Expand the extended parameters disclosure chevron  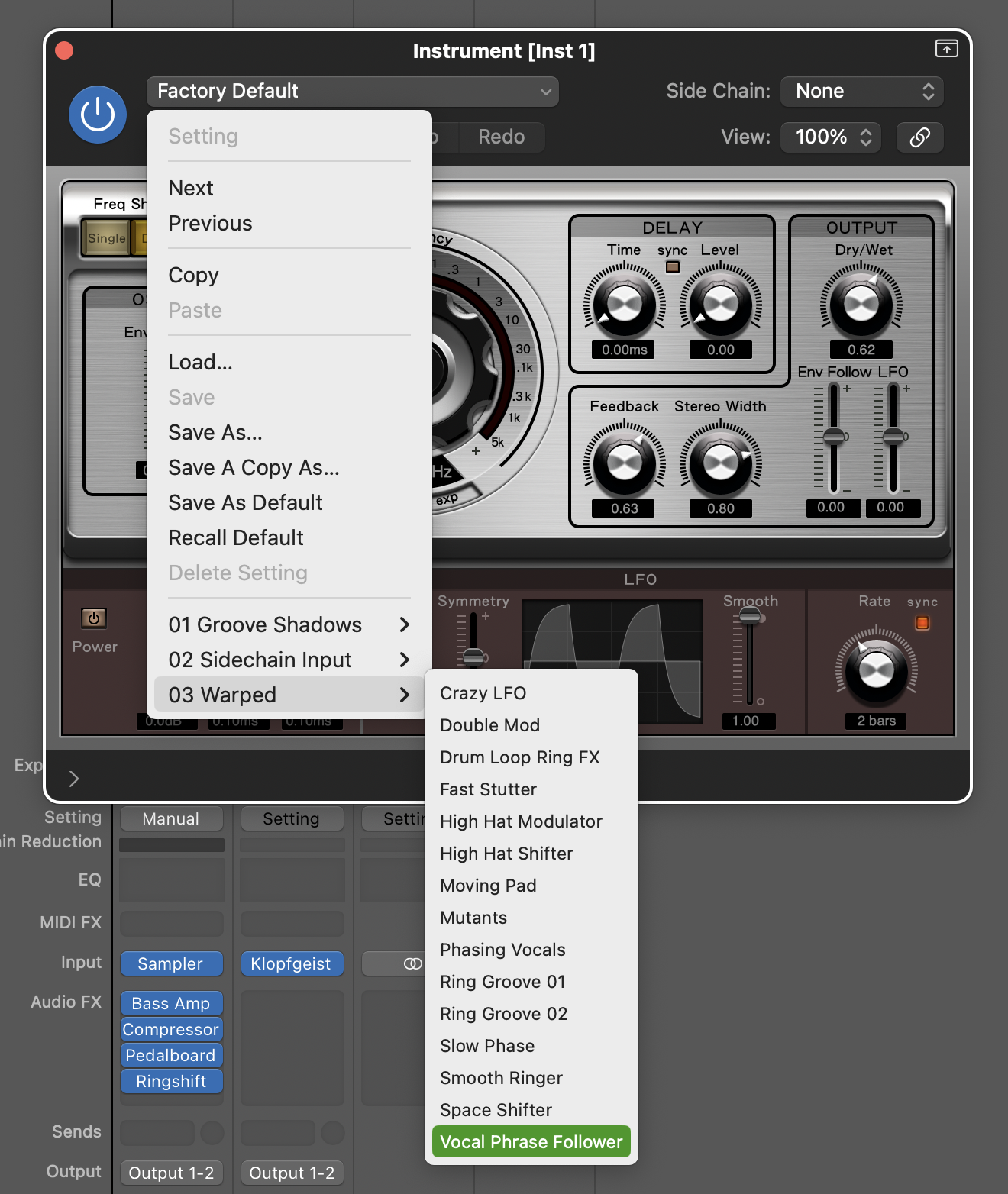pos(73,779)
